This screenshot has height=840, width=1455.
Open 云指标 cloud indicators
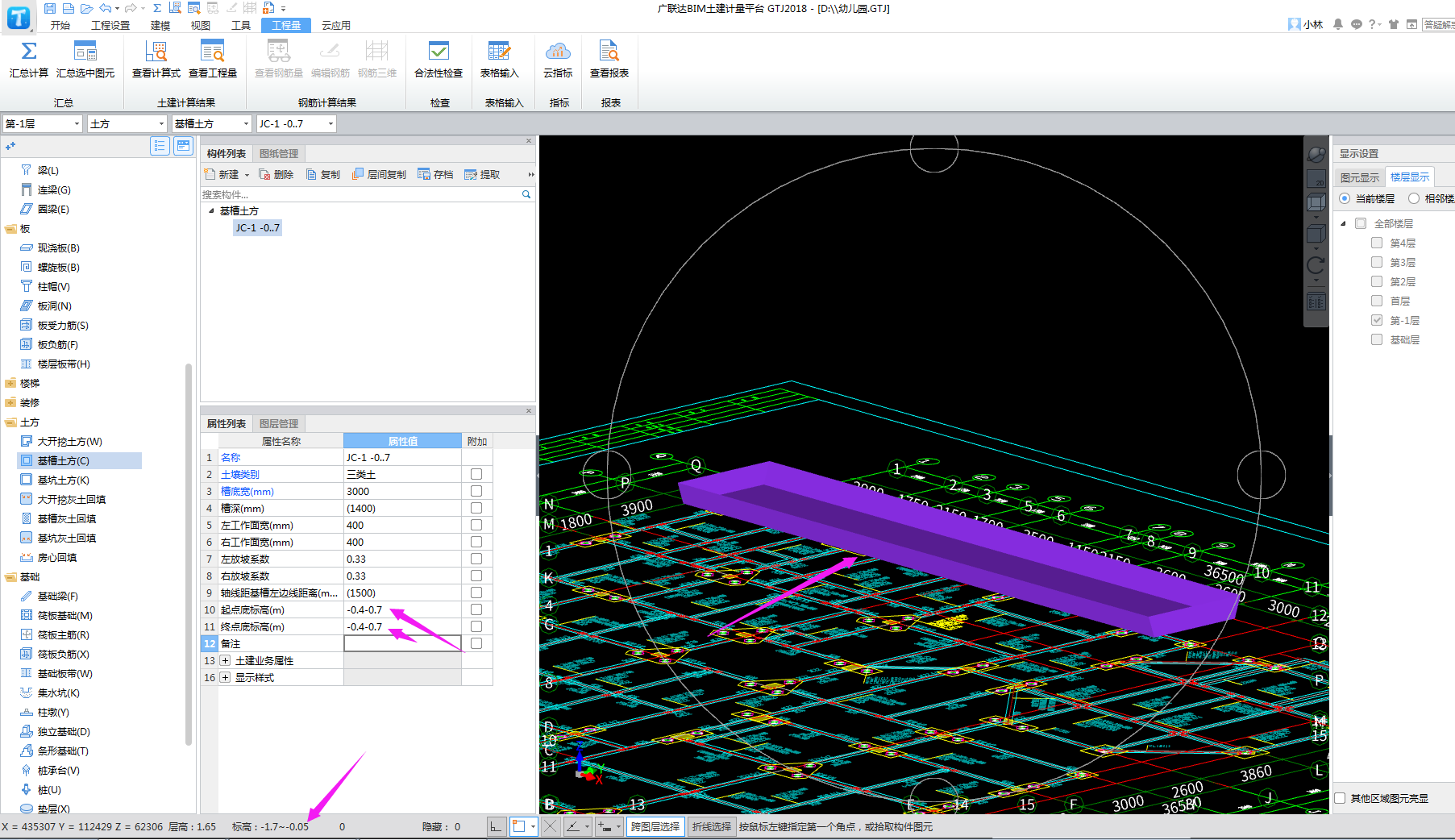pyautogui.click(x=558, y=60)
